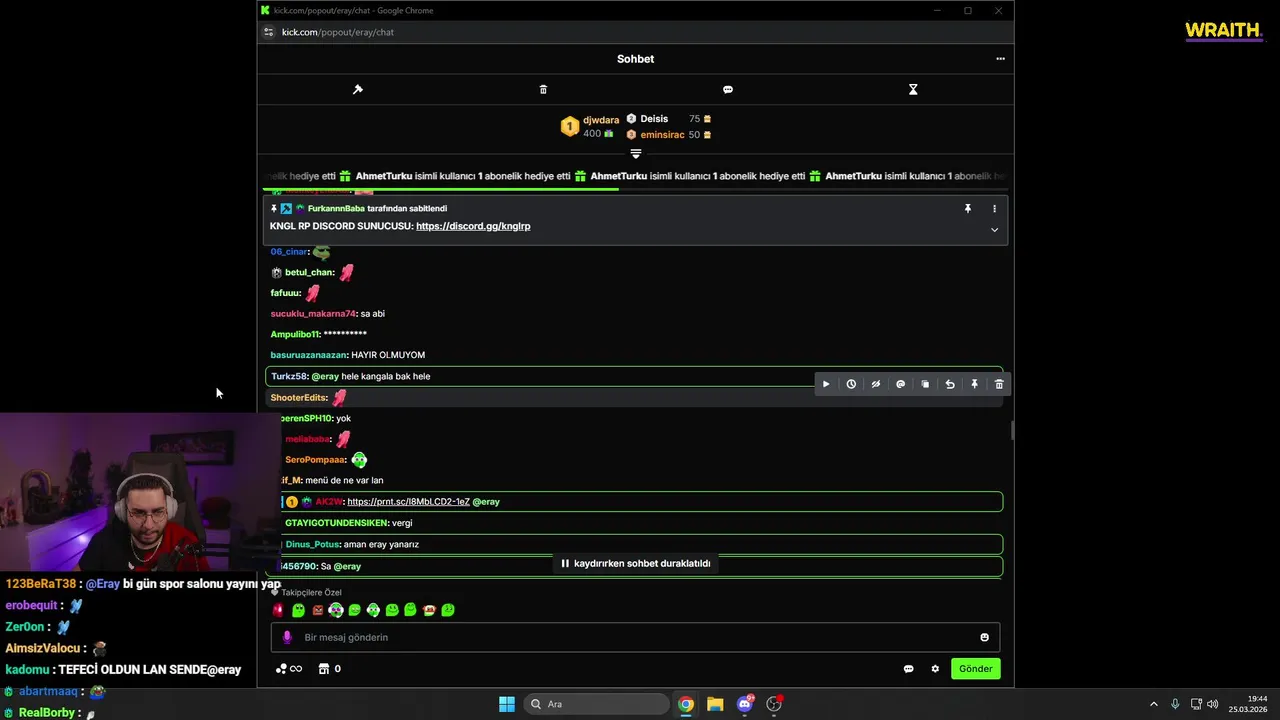Image resolution: width=1280 pixels, height=720 pixels.
Task: Click the play icon on Turkz58 message
Action: click(826, 384)
